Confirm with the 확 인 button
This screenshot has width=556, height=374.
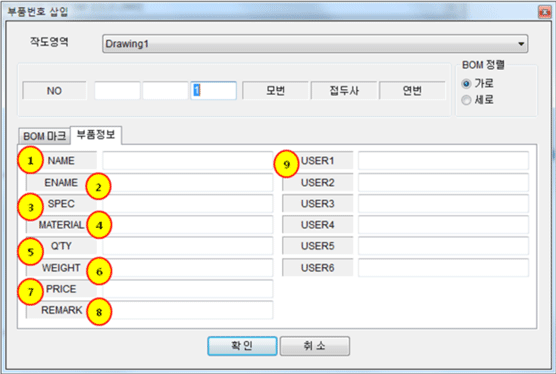[x=242, y=346]
